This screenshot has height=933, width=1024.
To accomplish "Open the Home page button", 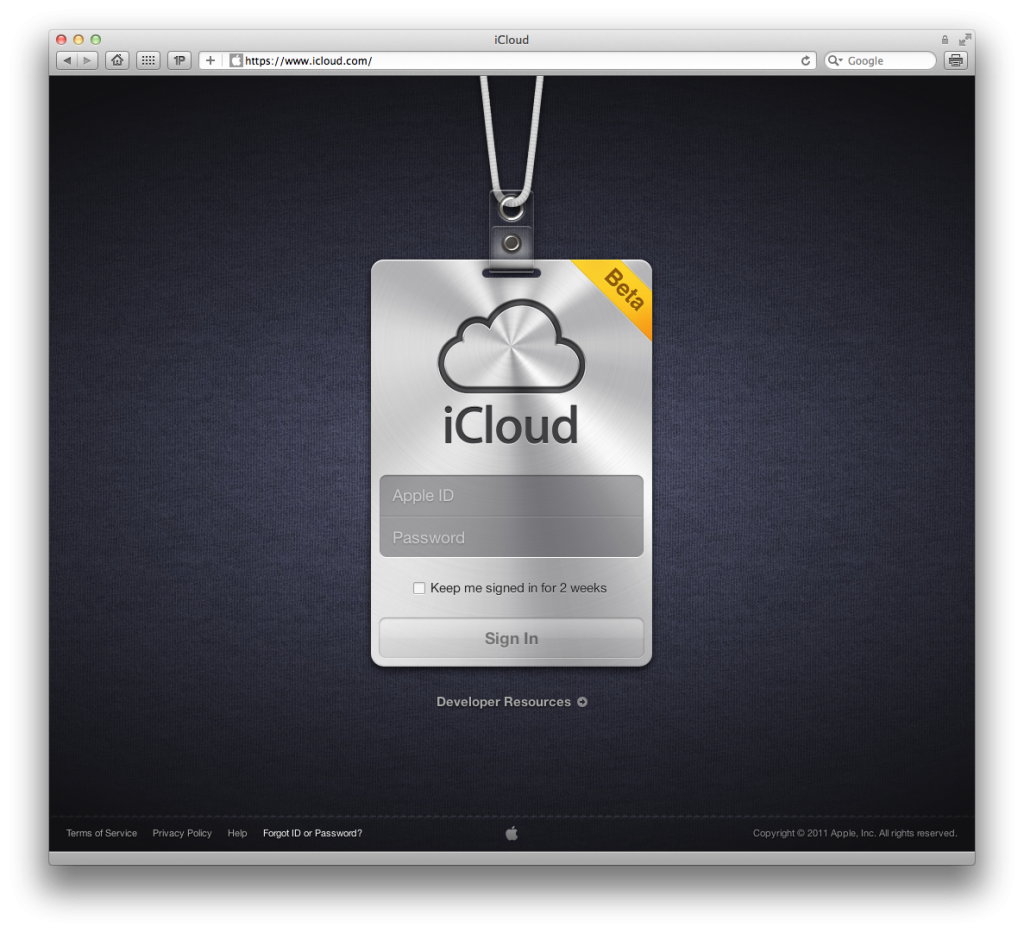I will coord(117,61).
